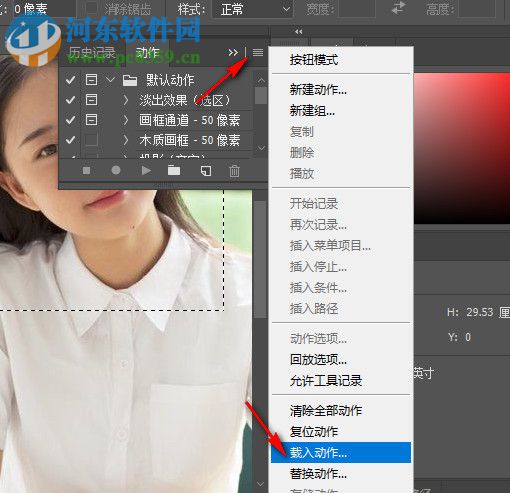Select the 画框通道 - 50 像素 action row
The width and height of the screenshot is (510, 493).
click(190, 120)
